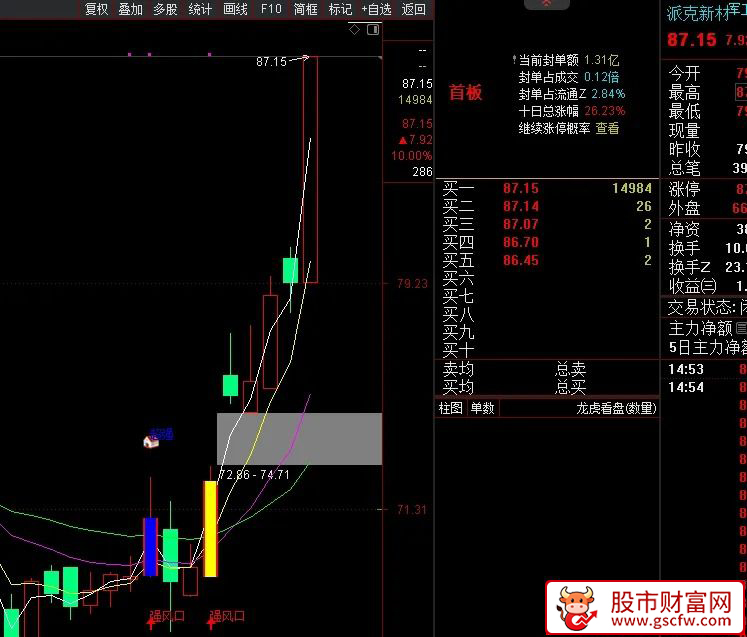Click the 交易状态 row
This screenshot has width=747, height=637.
(705, 307)
